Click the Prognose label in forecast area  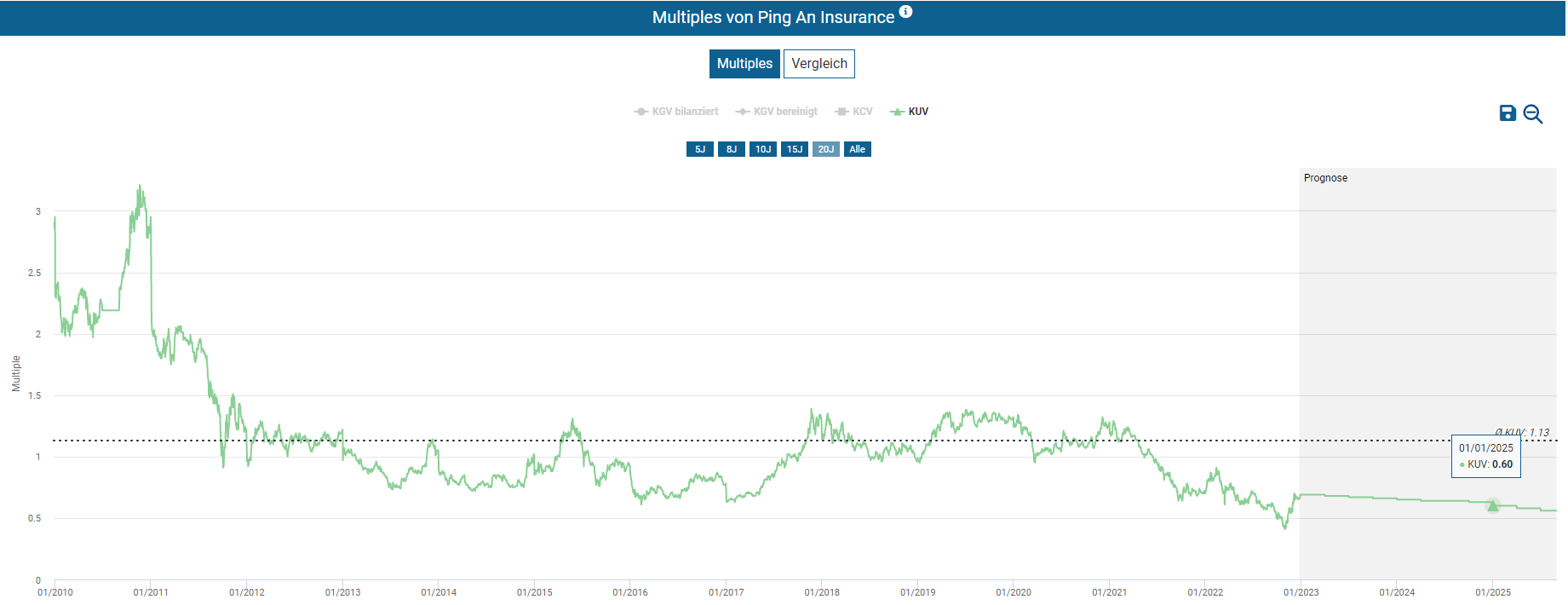(x=1325, y=178)
